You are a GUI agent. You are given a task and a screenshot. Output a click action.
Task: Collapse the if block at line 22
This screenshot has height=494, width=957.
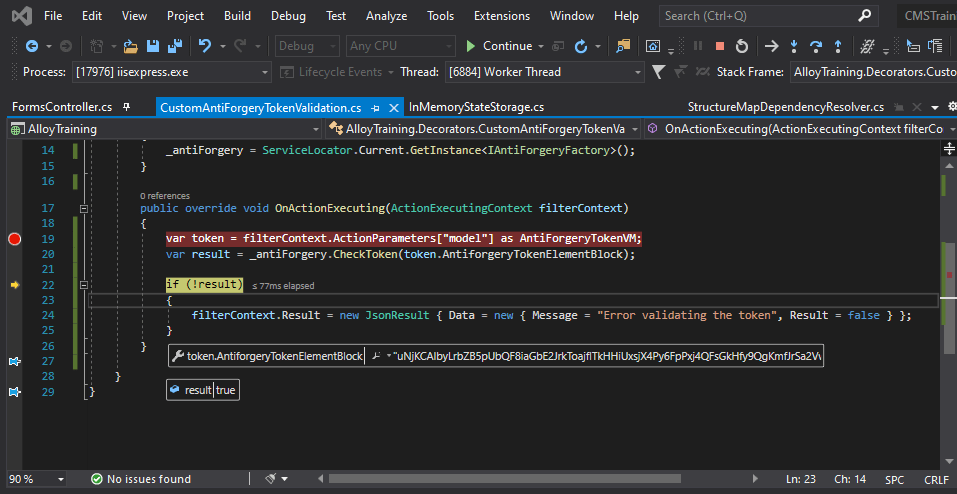(x=84, y=285)
